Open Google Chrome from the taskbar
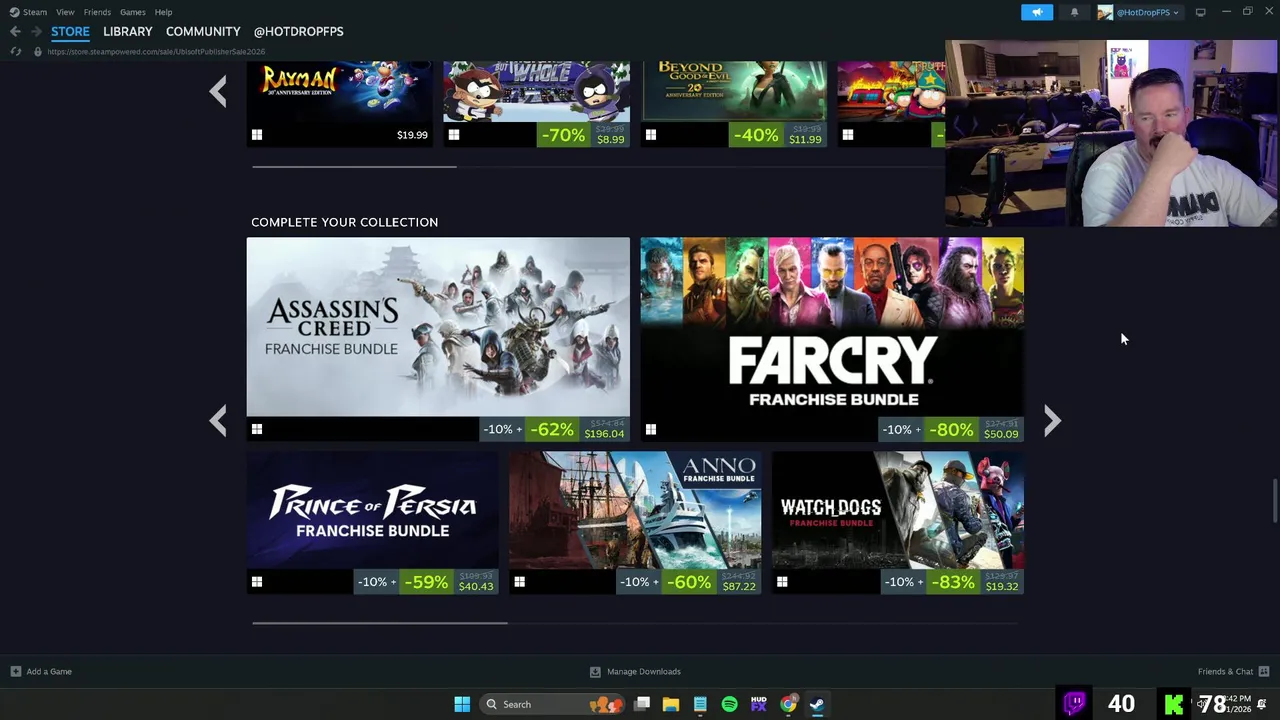1280x720 pixels. click(x=788, y=704)
